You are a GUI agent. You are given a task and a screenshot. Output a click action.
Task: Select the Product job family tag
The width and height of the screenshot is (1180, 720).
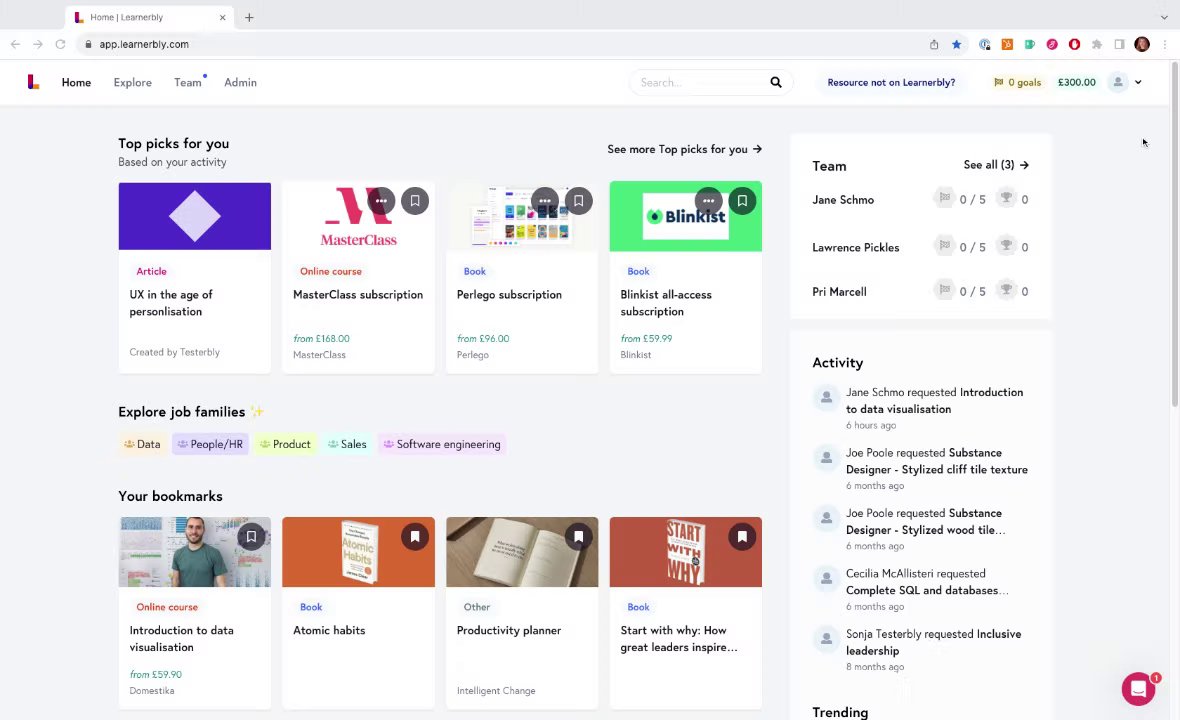(284, 444)
